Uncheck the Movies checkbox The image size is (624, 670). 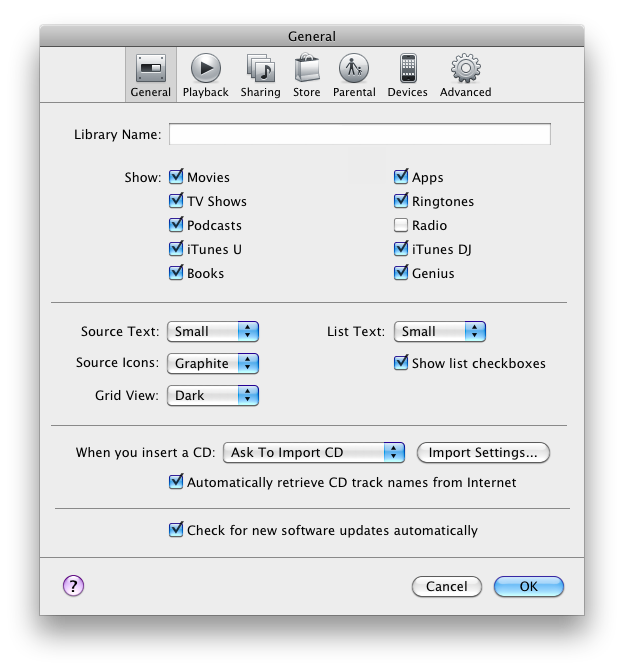point(176,176)
